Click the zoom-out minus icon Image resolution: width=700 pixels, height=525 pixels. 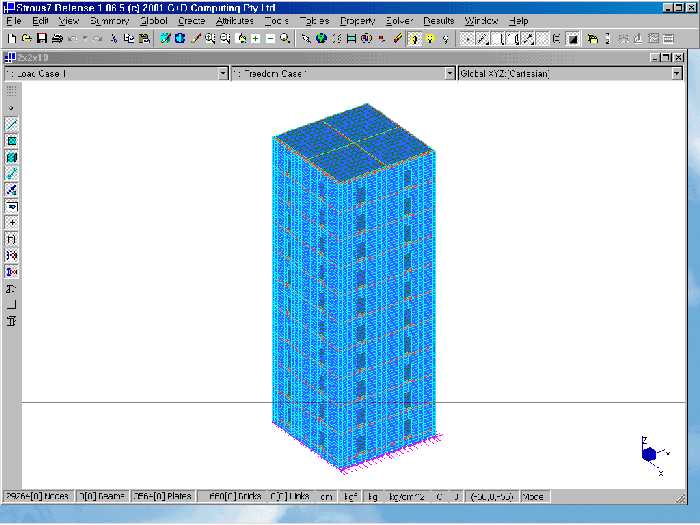click(270, 38)
